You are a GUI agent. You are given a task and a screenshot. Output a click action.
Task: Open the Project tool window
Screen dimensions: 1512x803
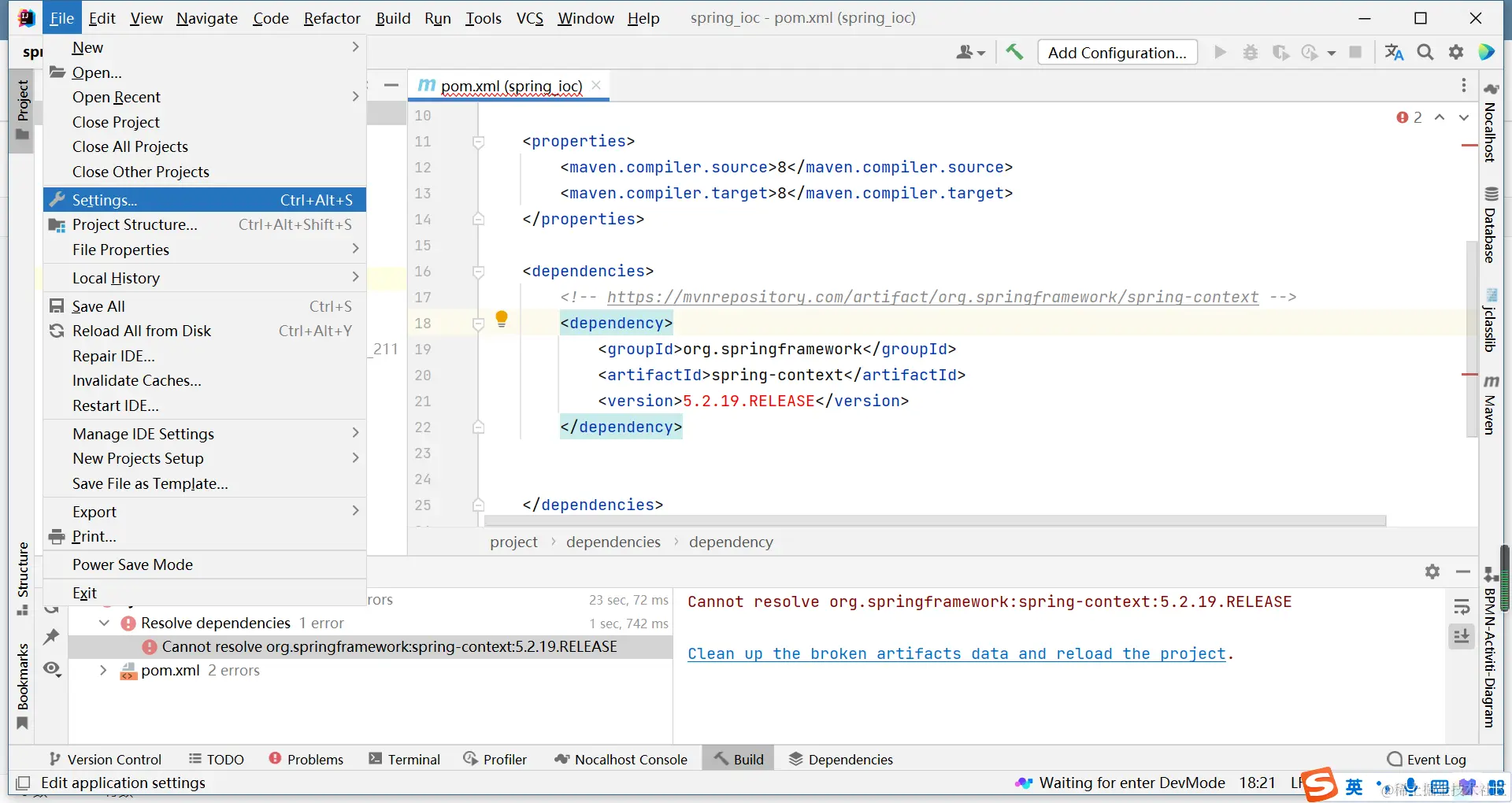tap(22, 110)
